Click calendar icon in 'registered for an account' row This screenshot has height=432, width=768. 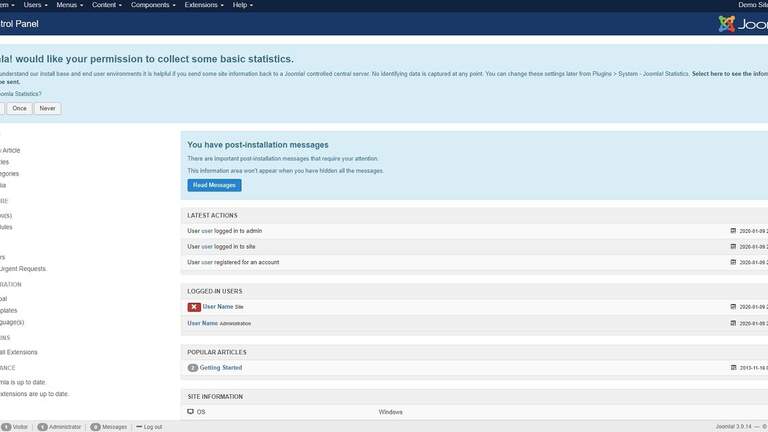(733, 262)
